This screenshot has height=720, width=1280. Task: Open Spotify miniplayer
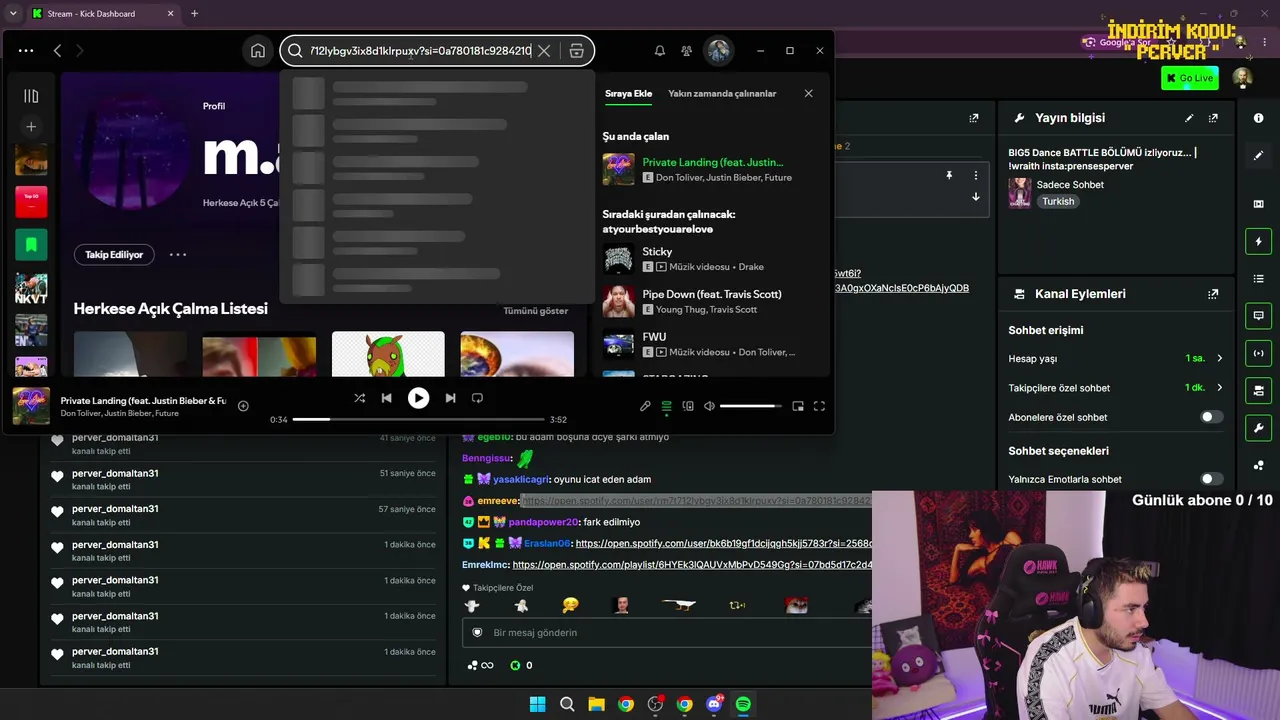pos(798,406)
